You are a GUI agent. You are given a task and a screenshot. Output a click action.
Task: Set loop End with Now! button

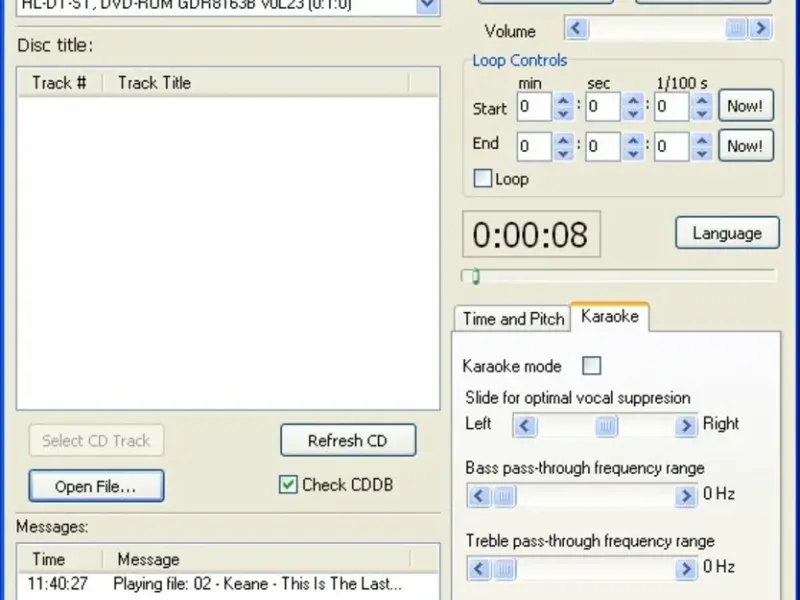(x=745, y=145)
